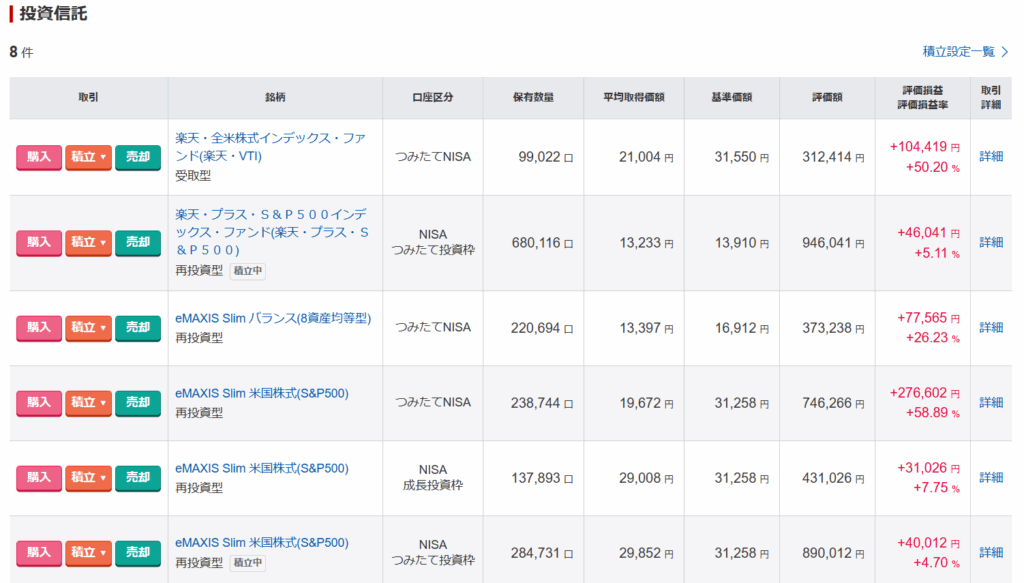Open the 積立設定一覧 link
Screen dimensions: 1024x583
point(965,52)
